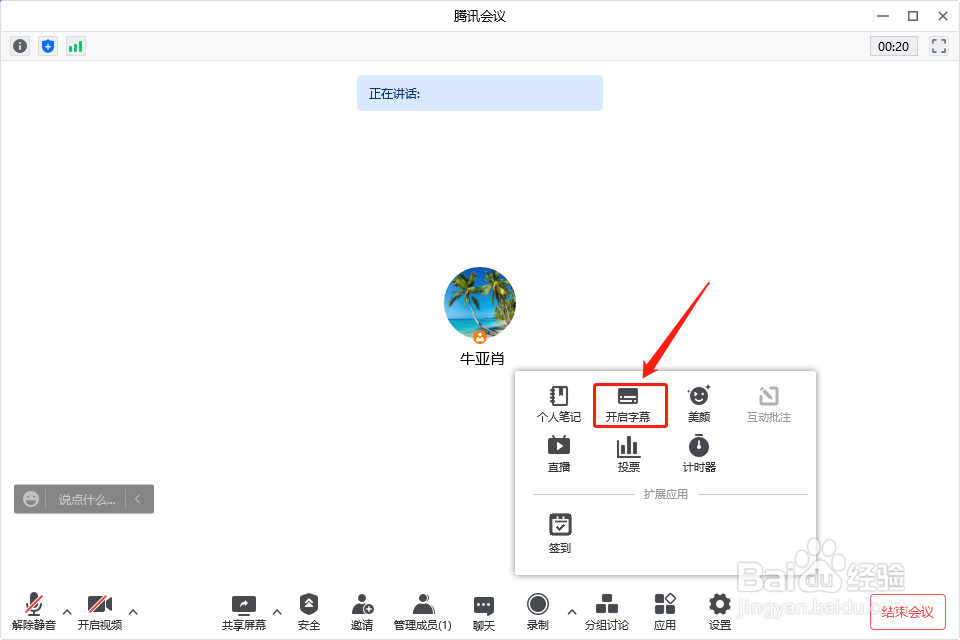Start sharing with 共享屏幕

[244, 612]
